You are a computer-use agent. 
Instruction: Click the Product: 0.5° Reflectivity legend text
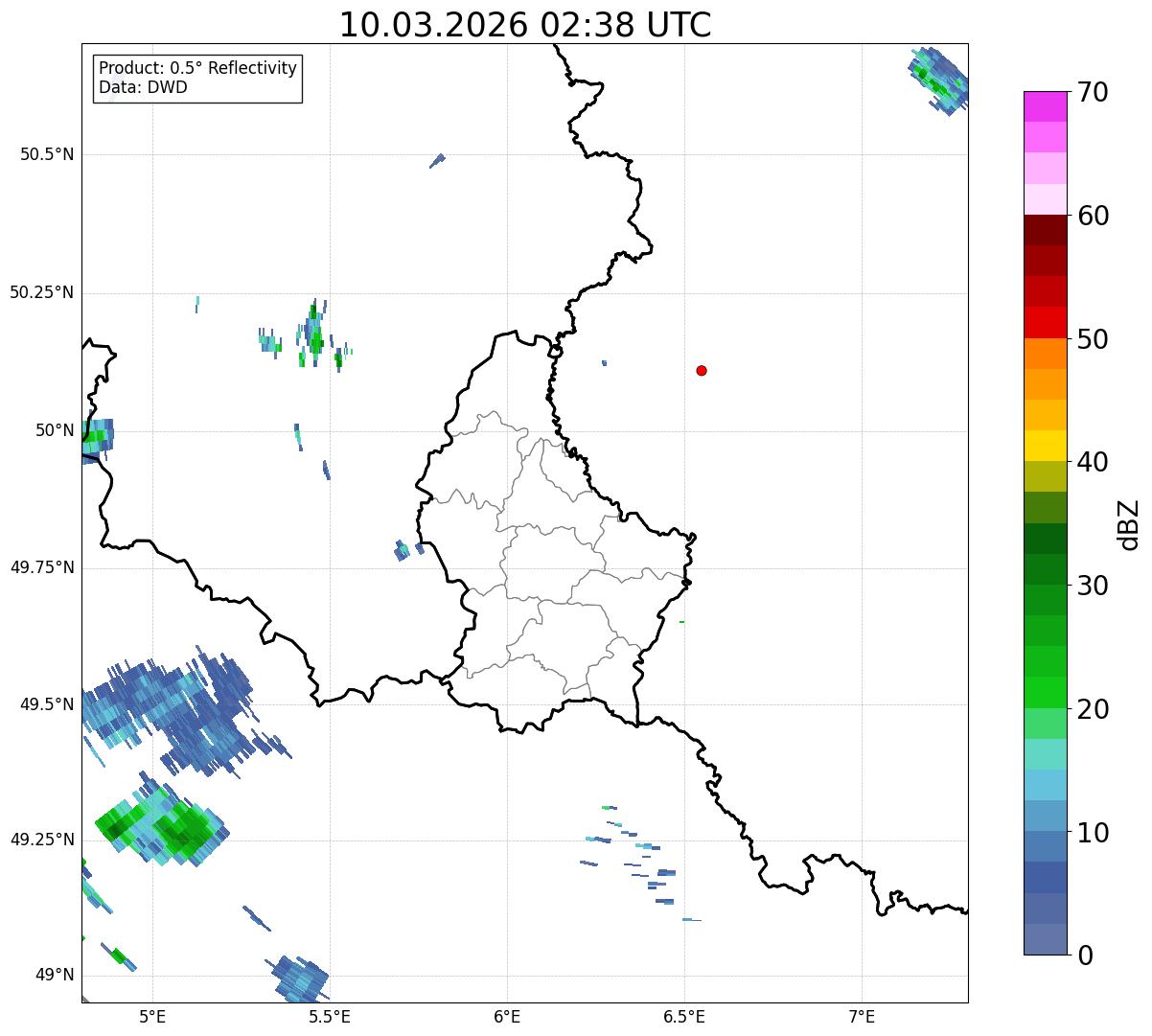(197, 69)
